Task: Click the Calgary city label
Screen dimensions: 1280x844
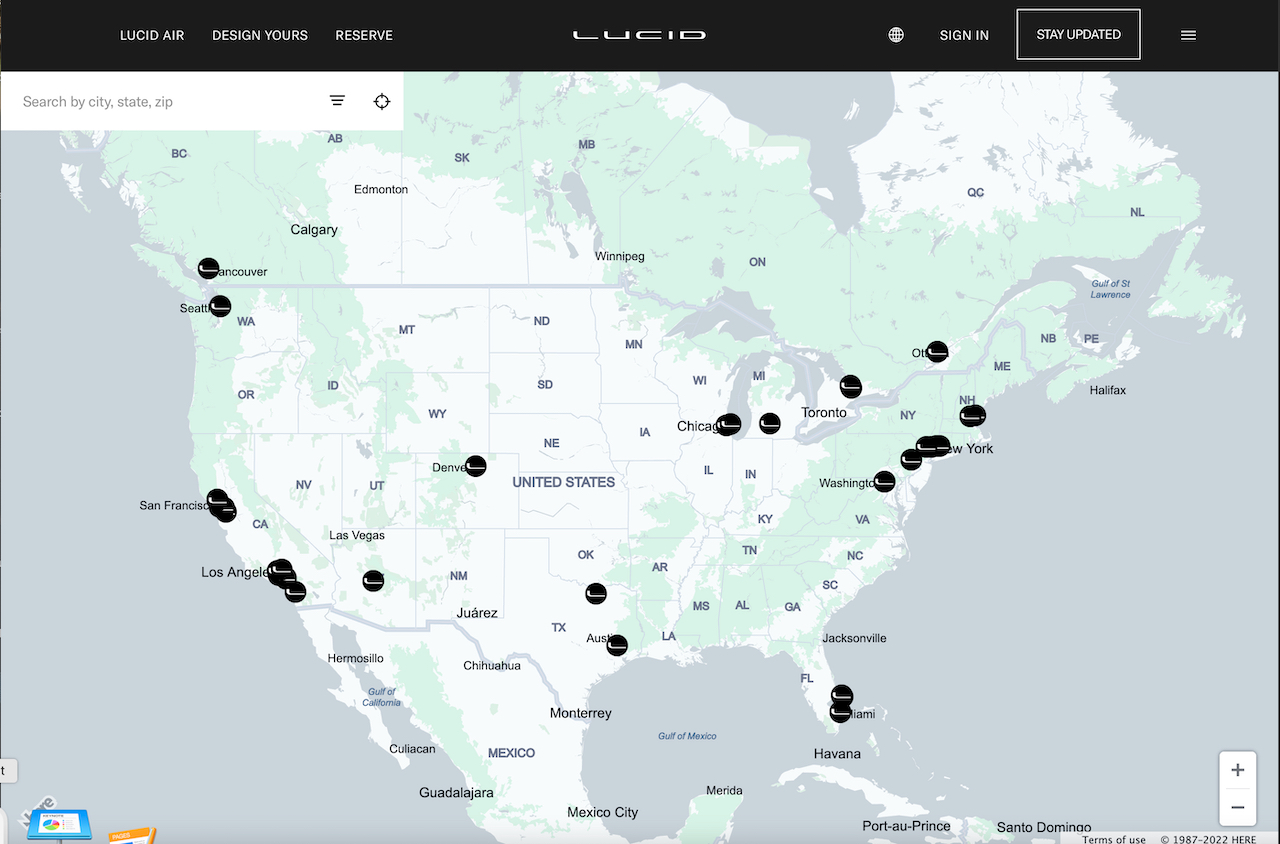Action: (314, 229)
